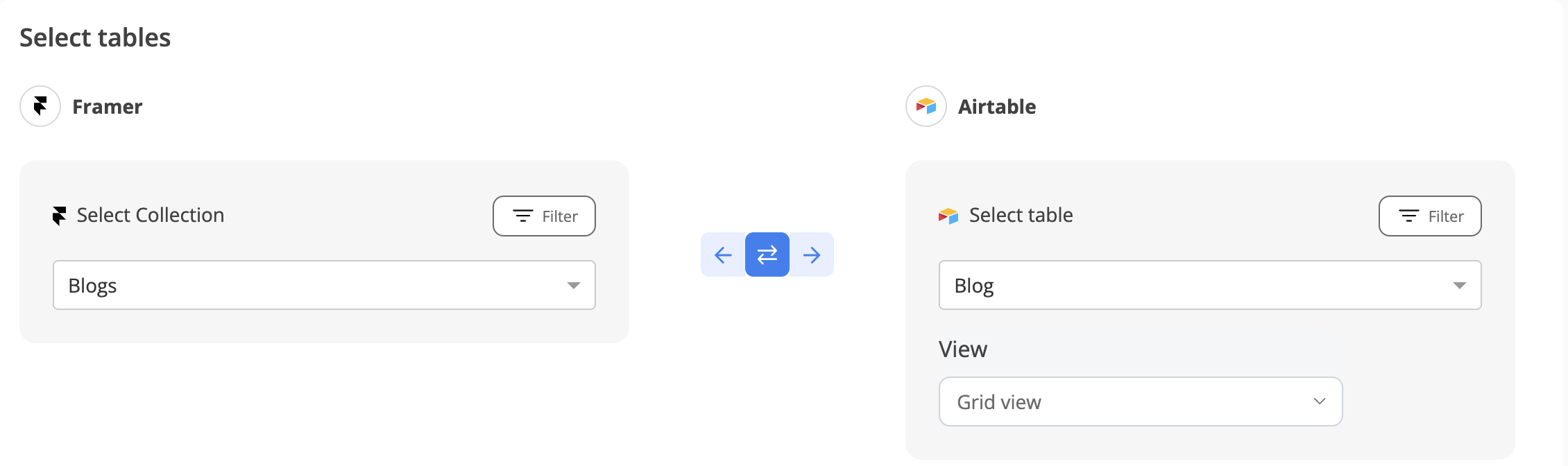The image size is (1568, 466).
Task: Click the Airtable app name label
Action: click(997, 107)
